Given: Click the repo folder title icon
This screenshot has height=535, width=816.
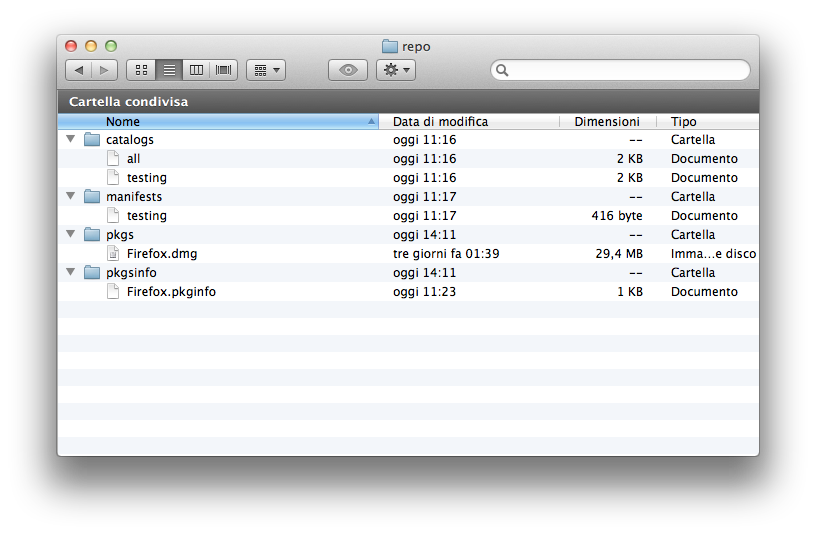Looking at the screenshot, I should tap(390, 46).
